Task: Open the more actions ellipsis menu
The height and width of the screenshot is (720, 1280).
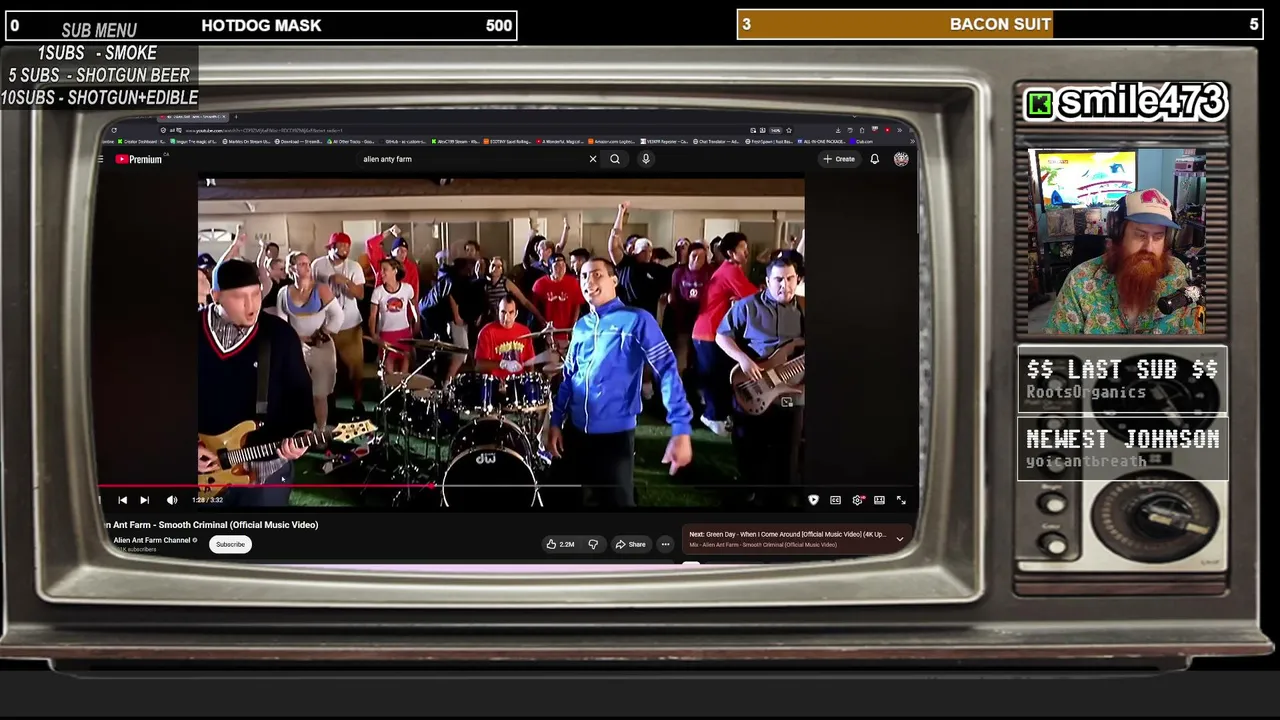Action: click(665, 544)
